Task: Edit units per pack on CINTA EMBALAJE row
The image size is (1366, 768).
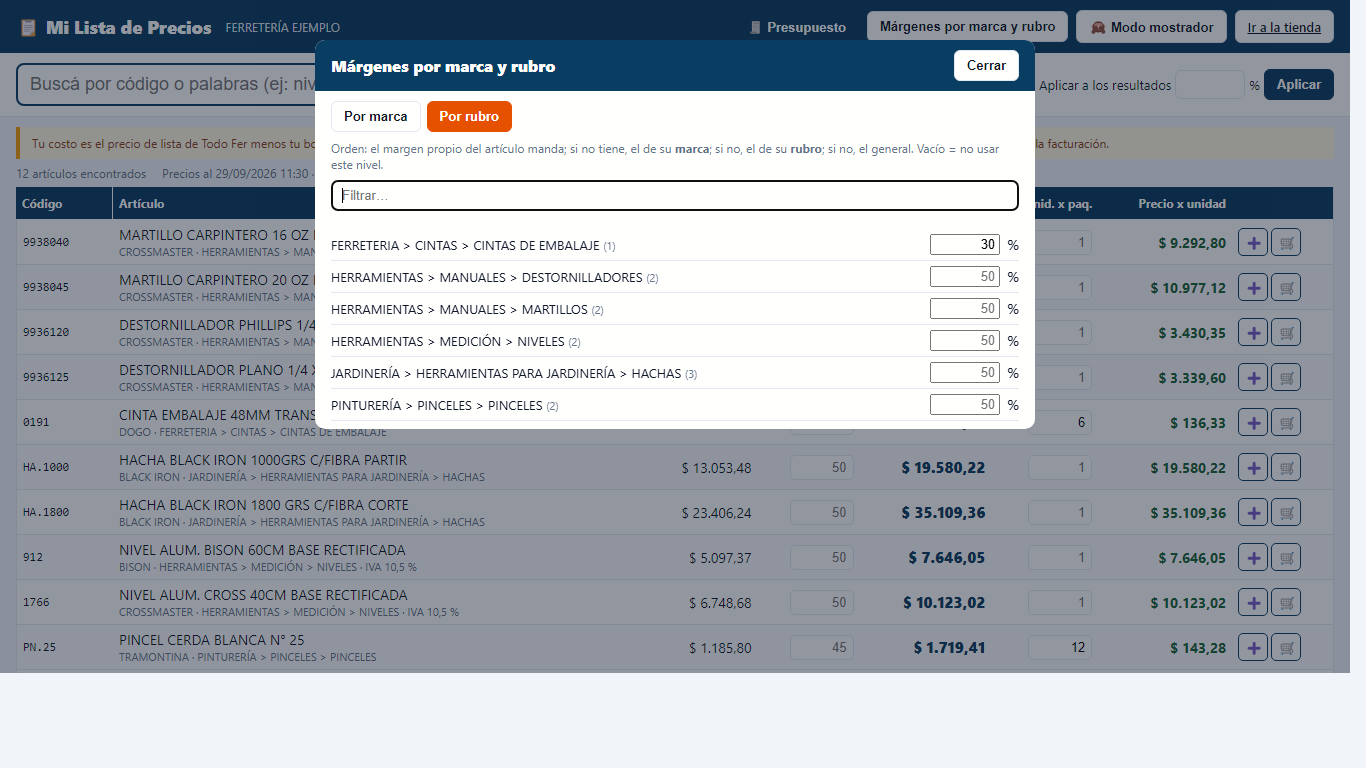Action: (x=1060, y=422)
